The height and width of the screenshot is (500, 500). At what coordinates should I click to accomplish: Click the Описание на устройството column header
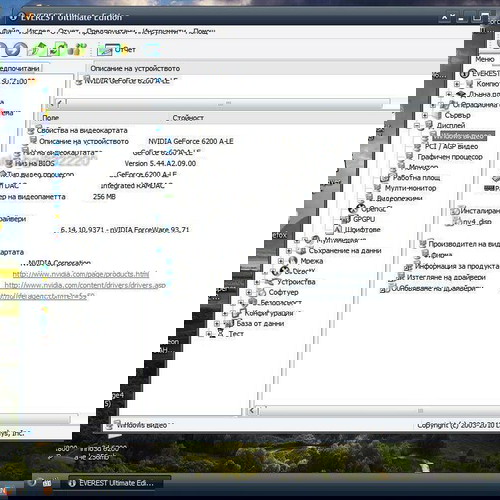pyautogui.click(x=135, y=68)
